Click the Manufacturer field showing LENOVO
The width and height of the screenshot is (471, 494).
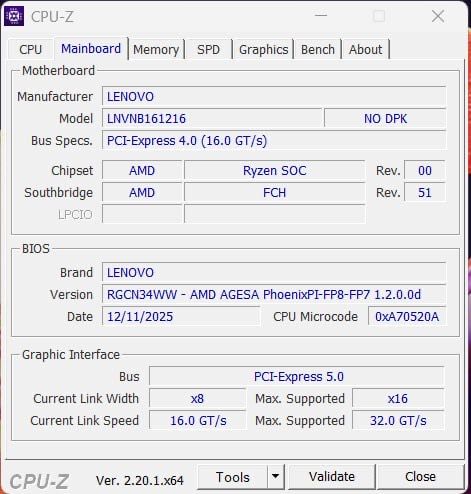(x=274, y=97)
